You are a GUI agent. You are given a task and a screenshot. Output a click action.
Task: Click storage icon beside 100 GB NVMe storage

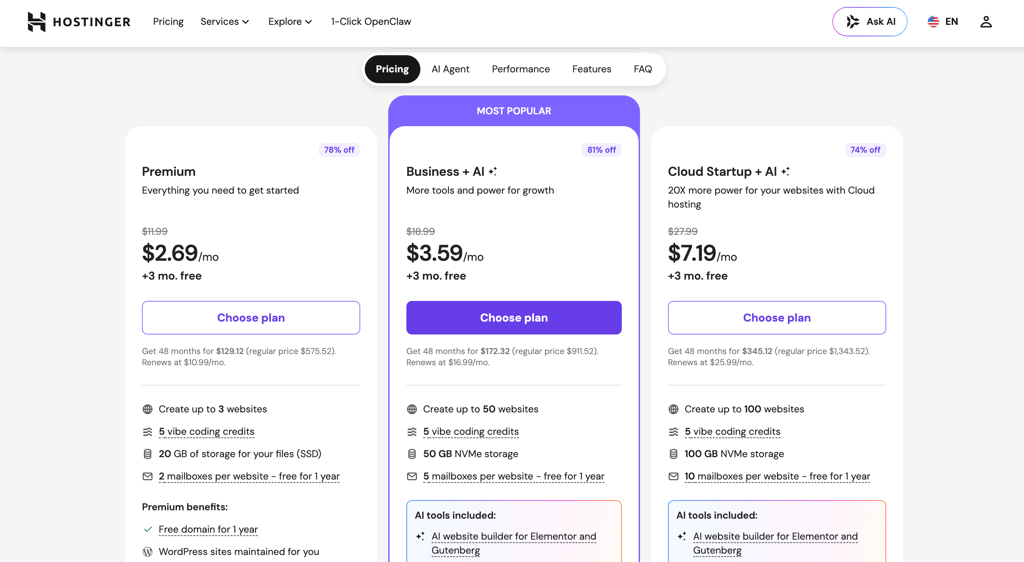point(673,454)
